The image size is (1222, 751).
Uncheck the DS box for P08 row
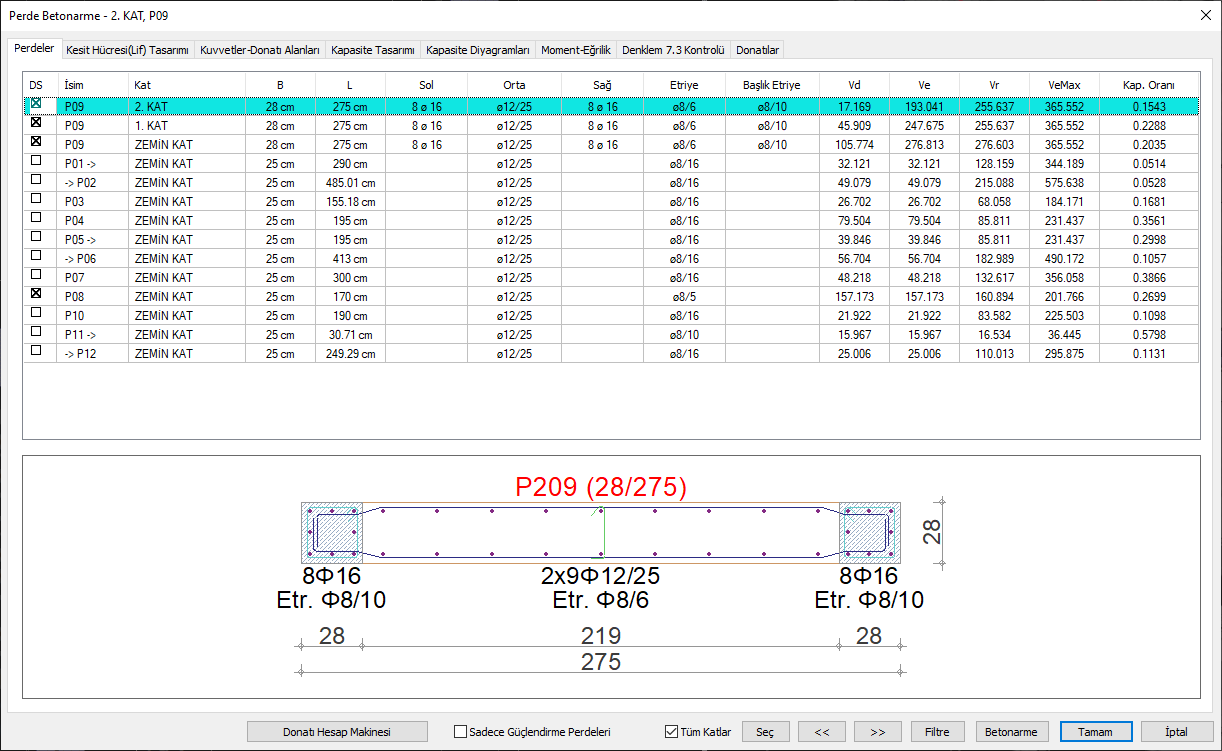36,293
